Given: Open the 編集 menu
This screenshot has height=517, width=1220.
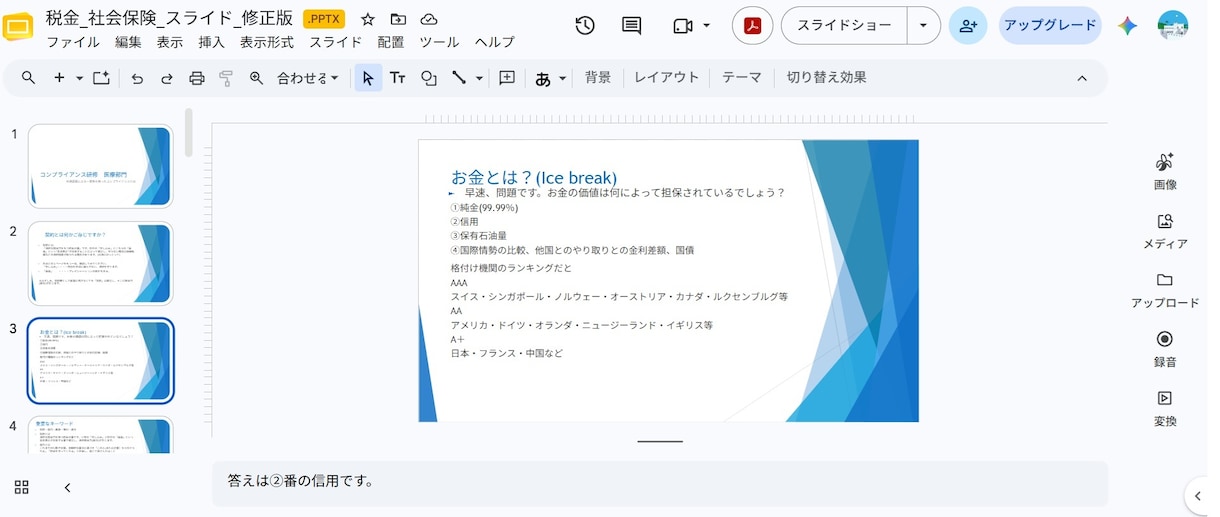Looking at the screenshot, I should pos(128,42).
